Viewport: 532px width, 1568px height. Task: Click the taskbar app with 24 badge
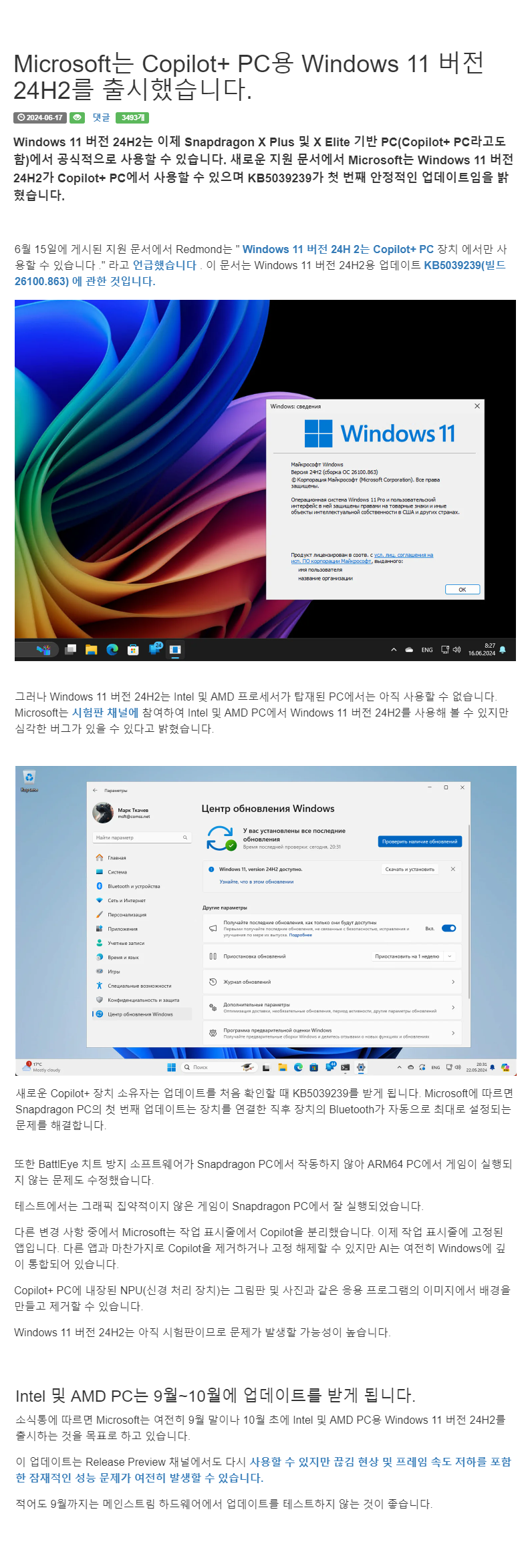[155, 649]
